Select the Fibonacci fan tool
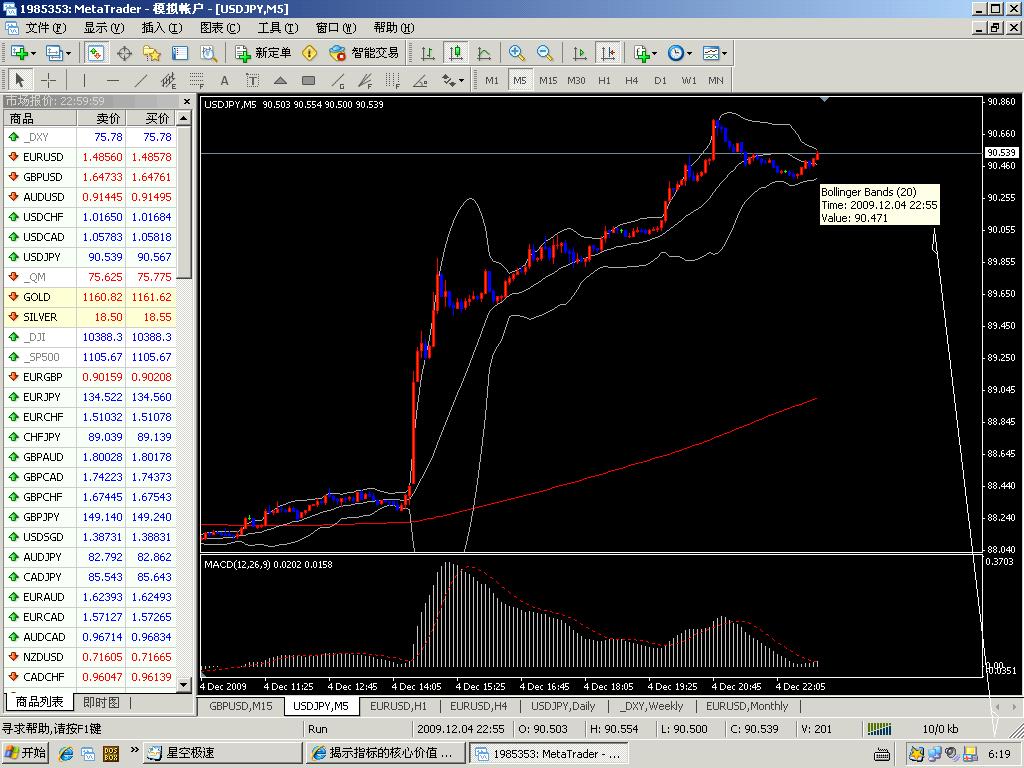The image size is (1024, 768). pyautogui.click(x=365, y=80)
